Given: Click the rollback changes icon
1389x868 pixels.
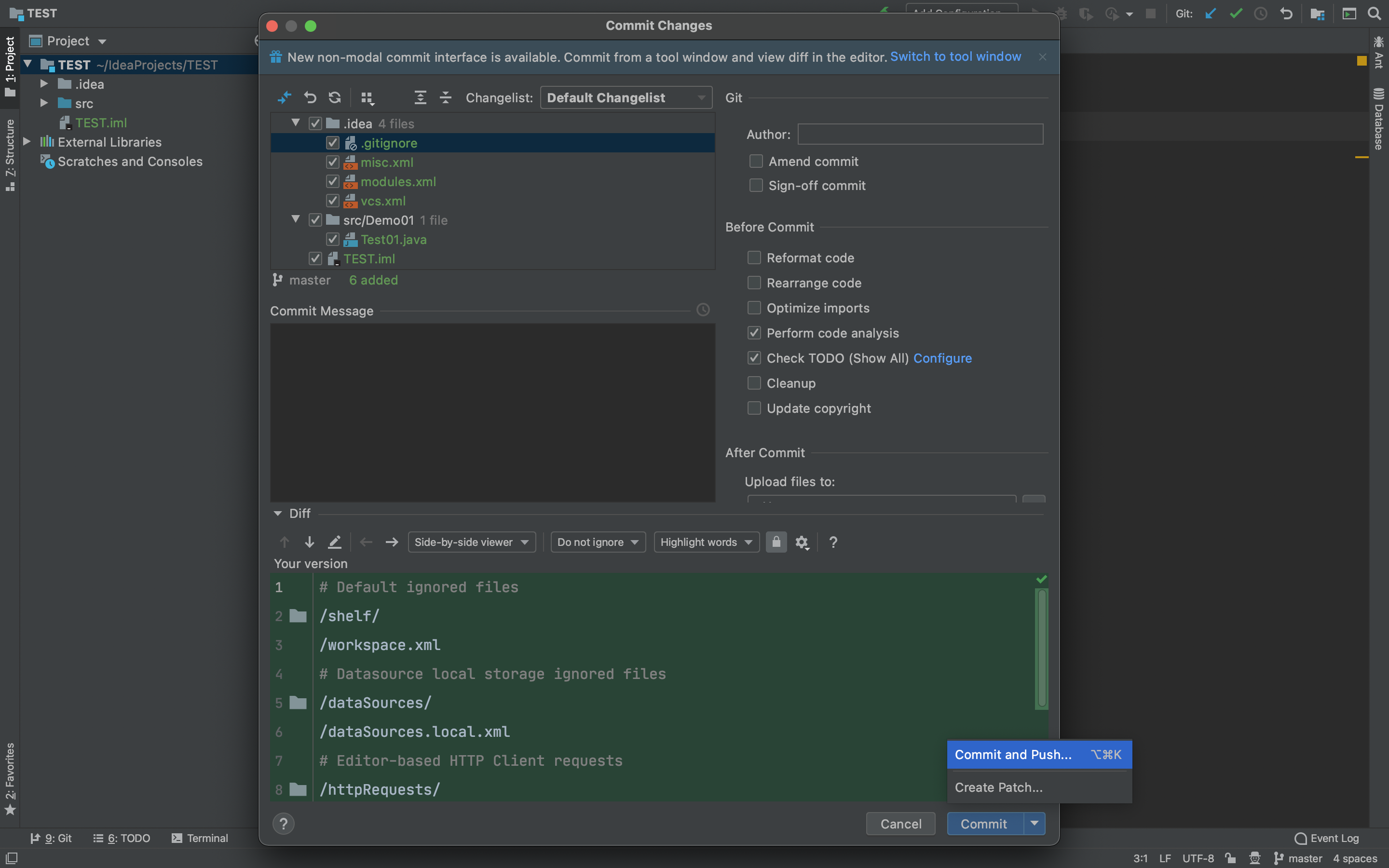Looking at the screenshot, I should click(310, 97).
